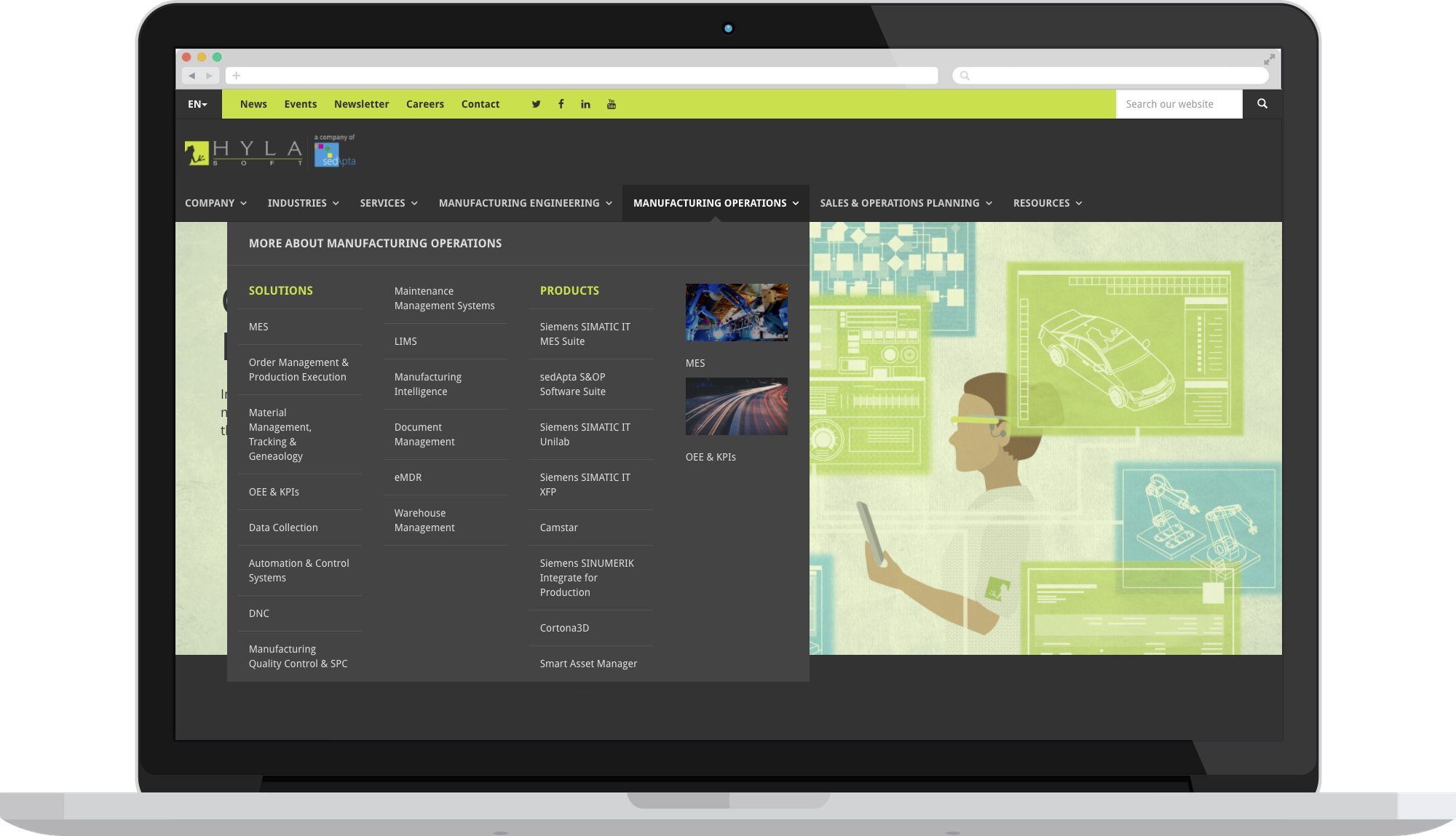1456x836 pixels.
Task: Click MES caption below factory thumbnail
Action: point(695,363)
